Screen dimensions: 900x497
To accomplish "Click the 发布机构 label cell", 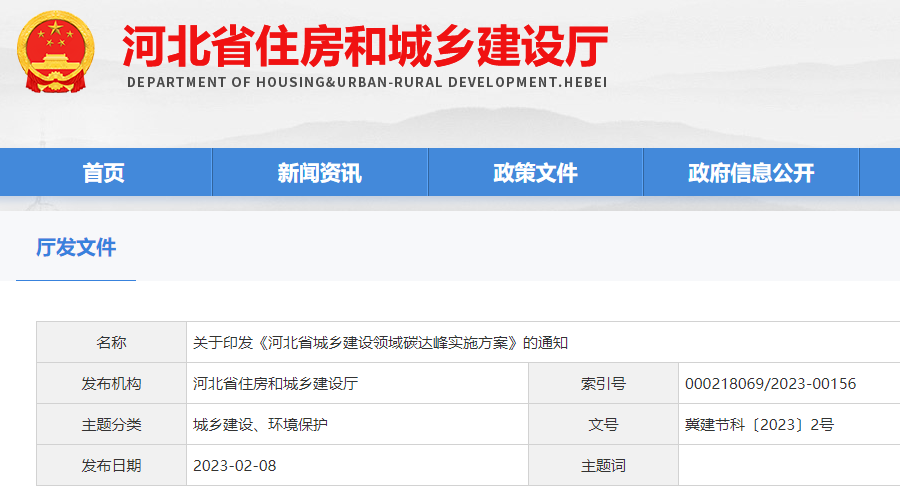I will pos(111,383).
